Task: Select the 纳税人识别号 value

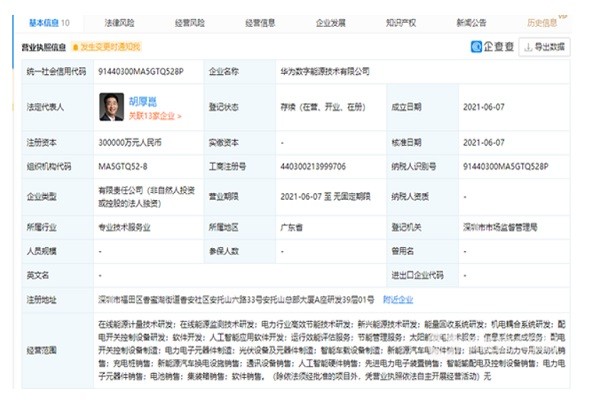Action: coord(505,167)
